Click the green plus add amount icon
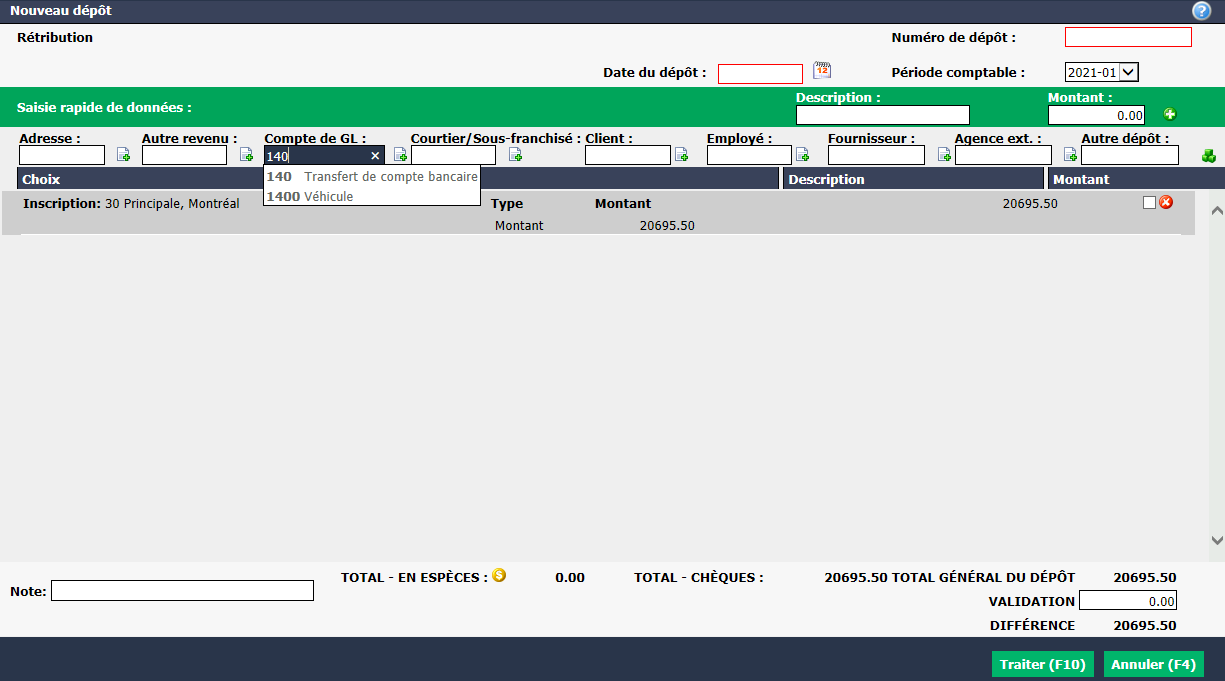Viewport: 1225px width, 681px height. tap(1169, 115)
